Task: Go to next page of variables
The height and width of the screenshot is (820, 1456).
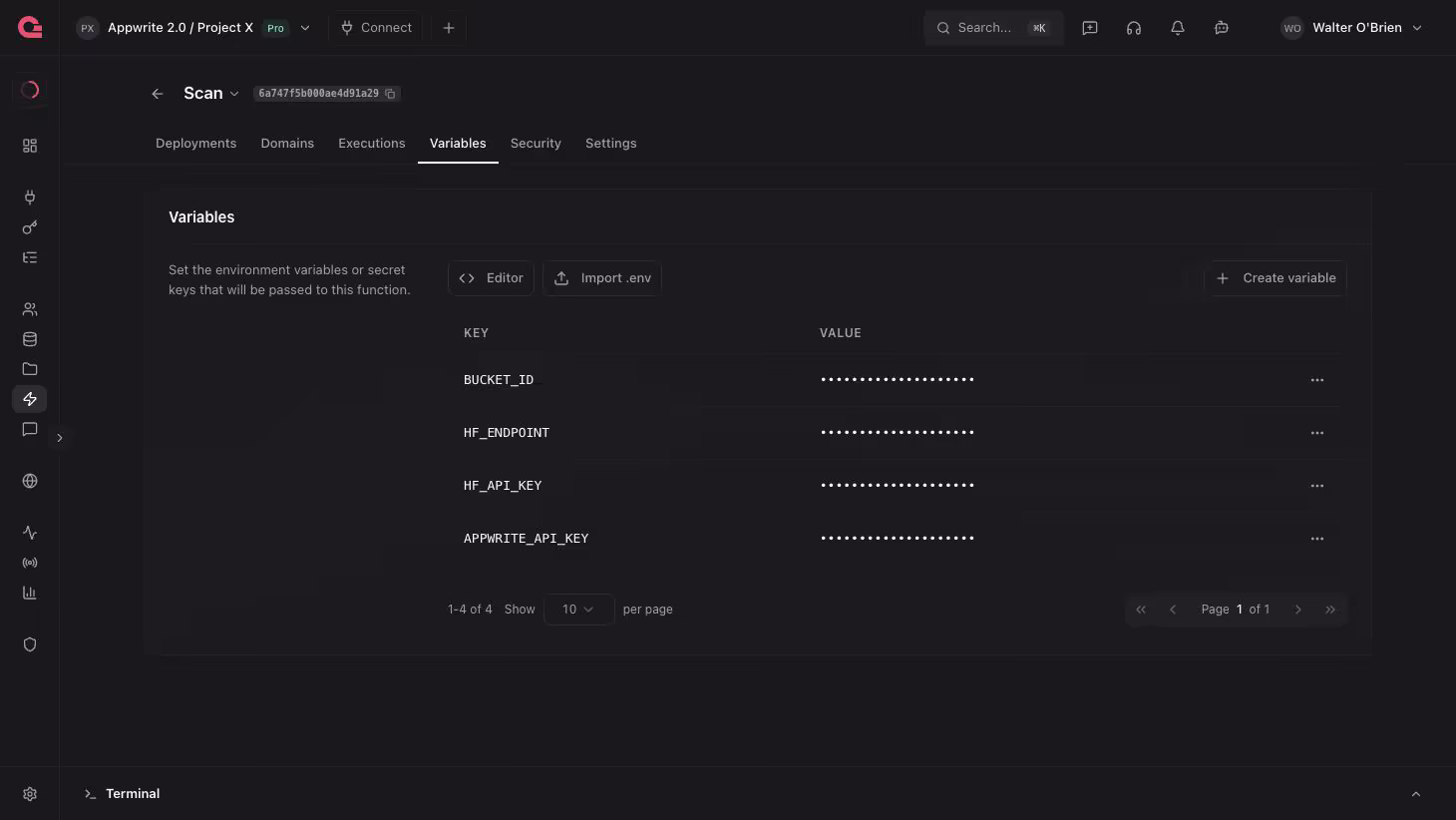Action: [x=1298, y=610]
